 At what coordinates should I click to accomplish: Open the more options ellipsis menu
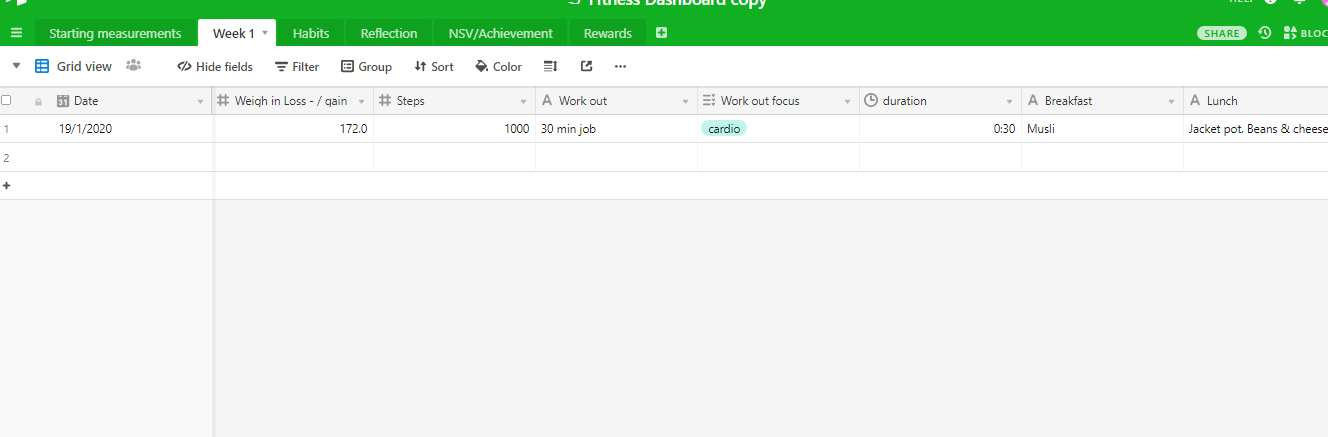coord(620,67)
